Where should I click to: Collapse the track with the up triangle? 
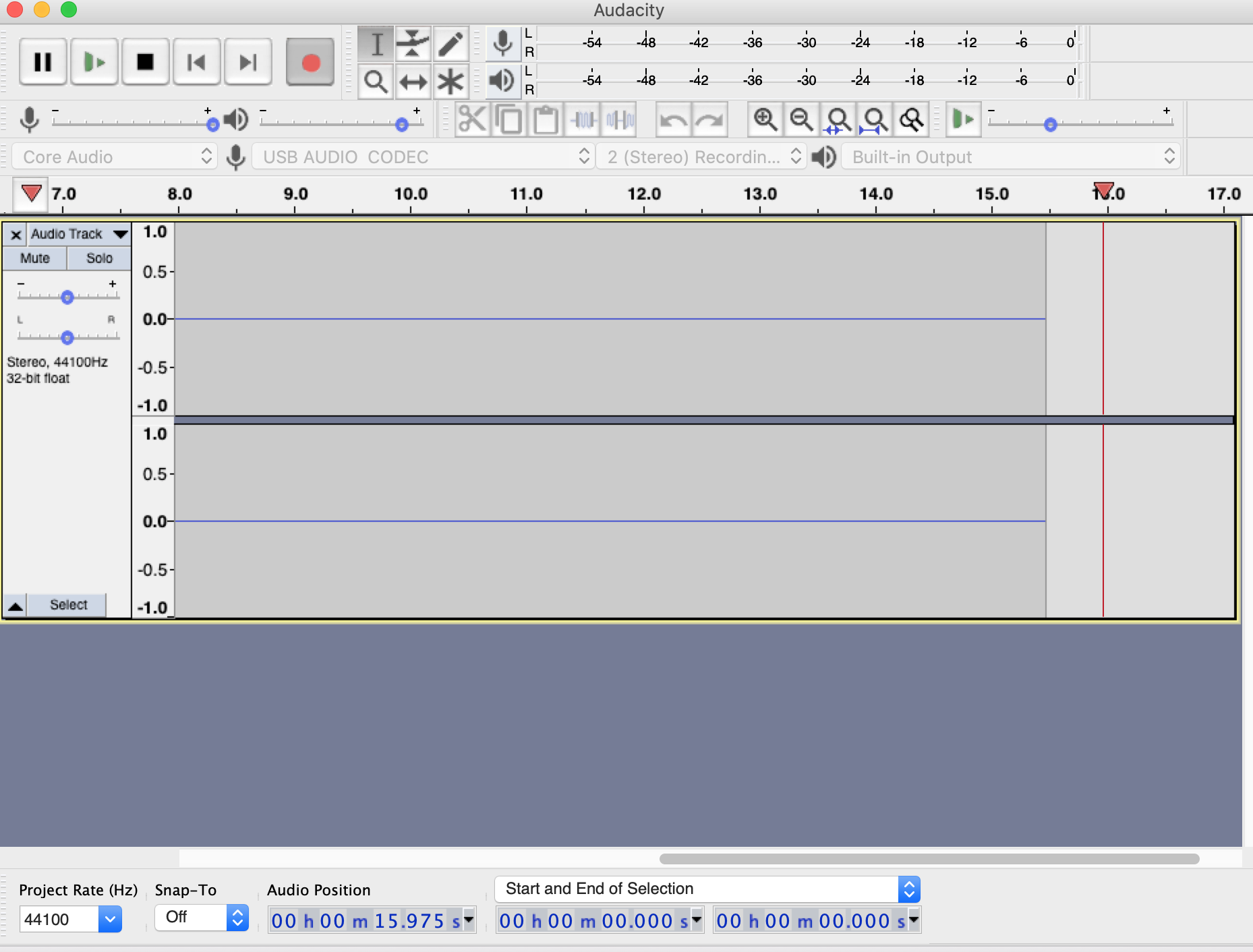pos(15,605)
